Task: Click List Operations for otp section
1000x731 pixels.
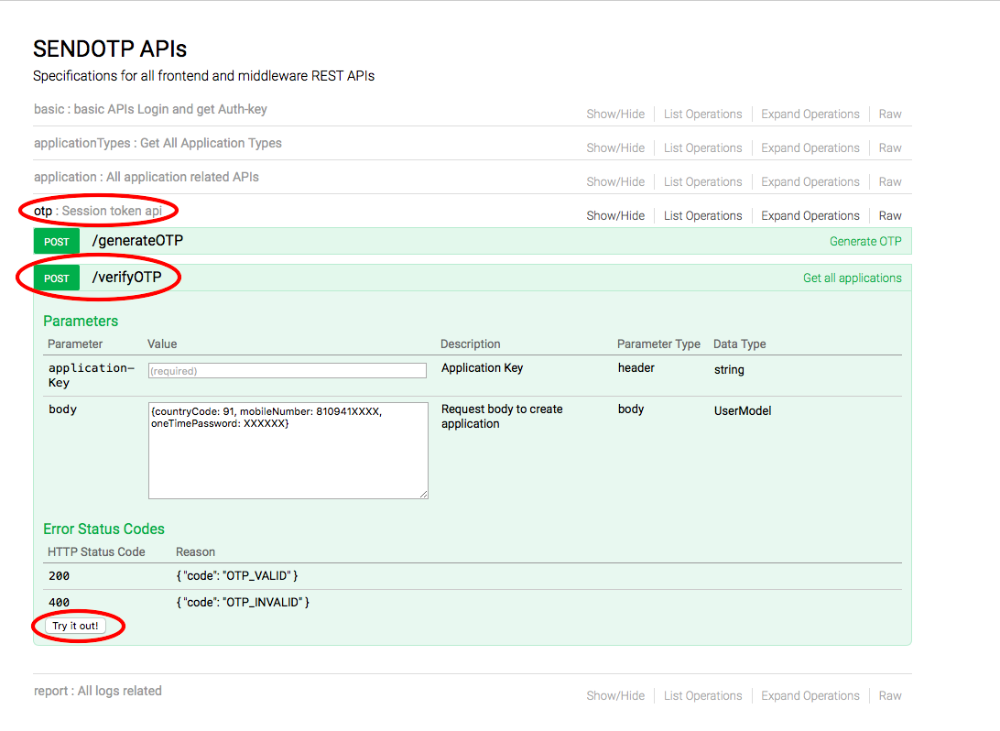Action: [x=703, y=216]
